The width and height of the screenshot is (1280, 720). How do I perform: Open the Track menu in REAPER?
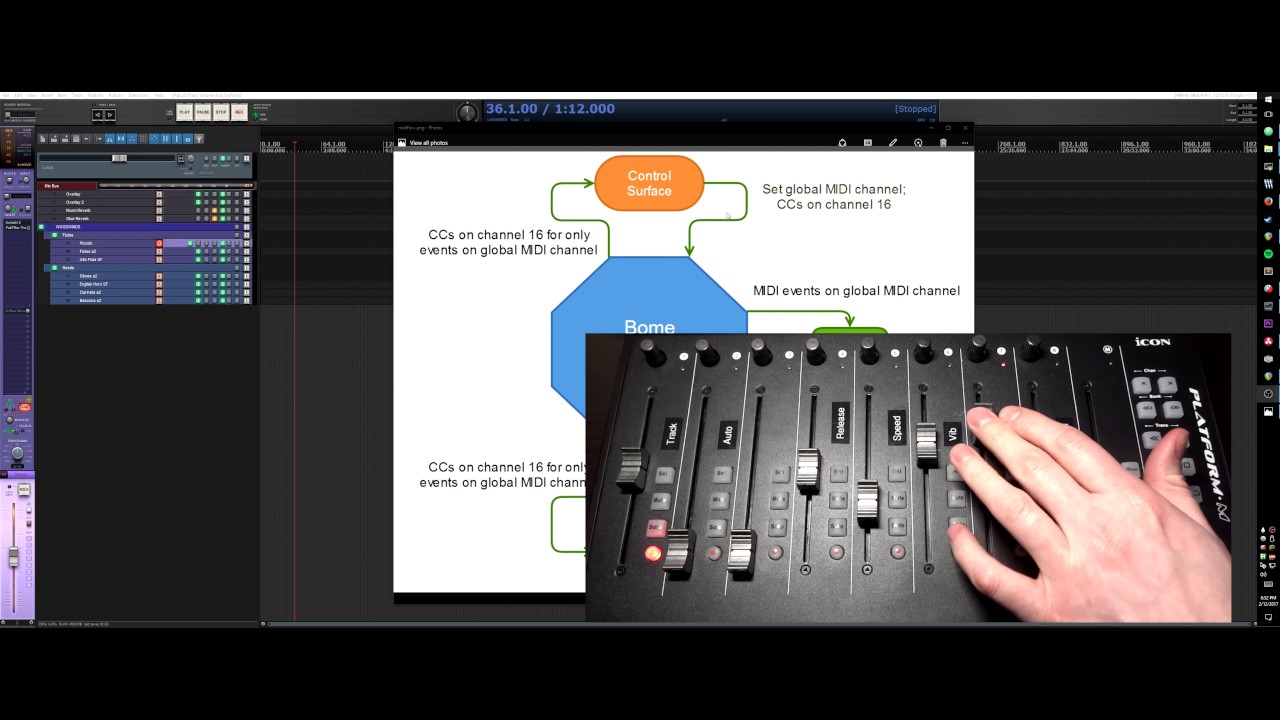point(77,95)
